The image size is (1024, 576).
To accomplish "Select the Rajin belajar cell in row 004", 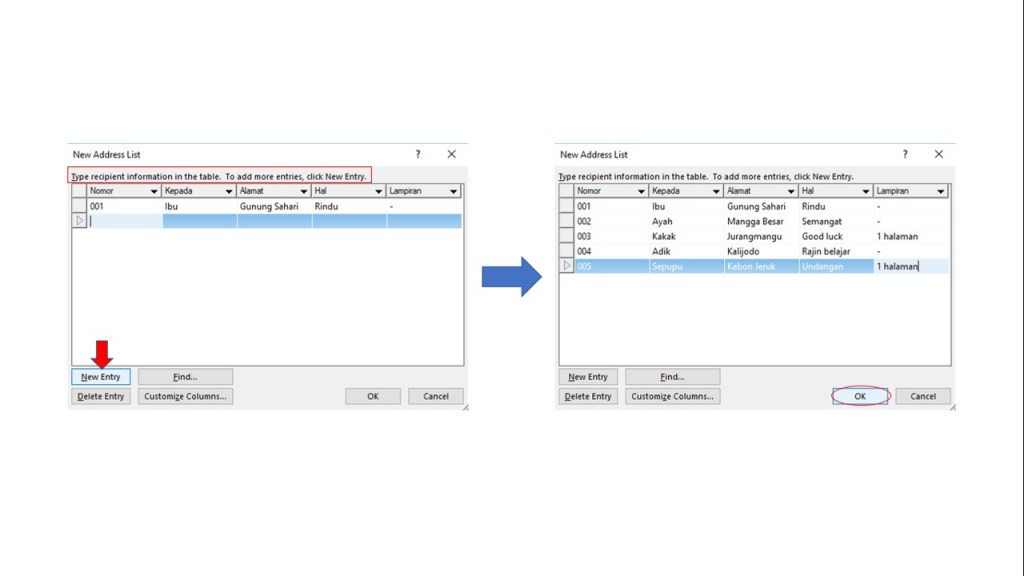I will (x=826, y=252).
